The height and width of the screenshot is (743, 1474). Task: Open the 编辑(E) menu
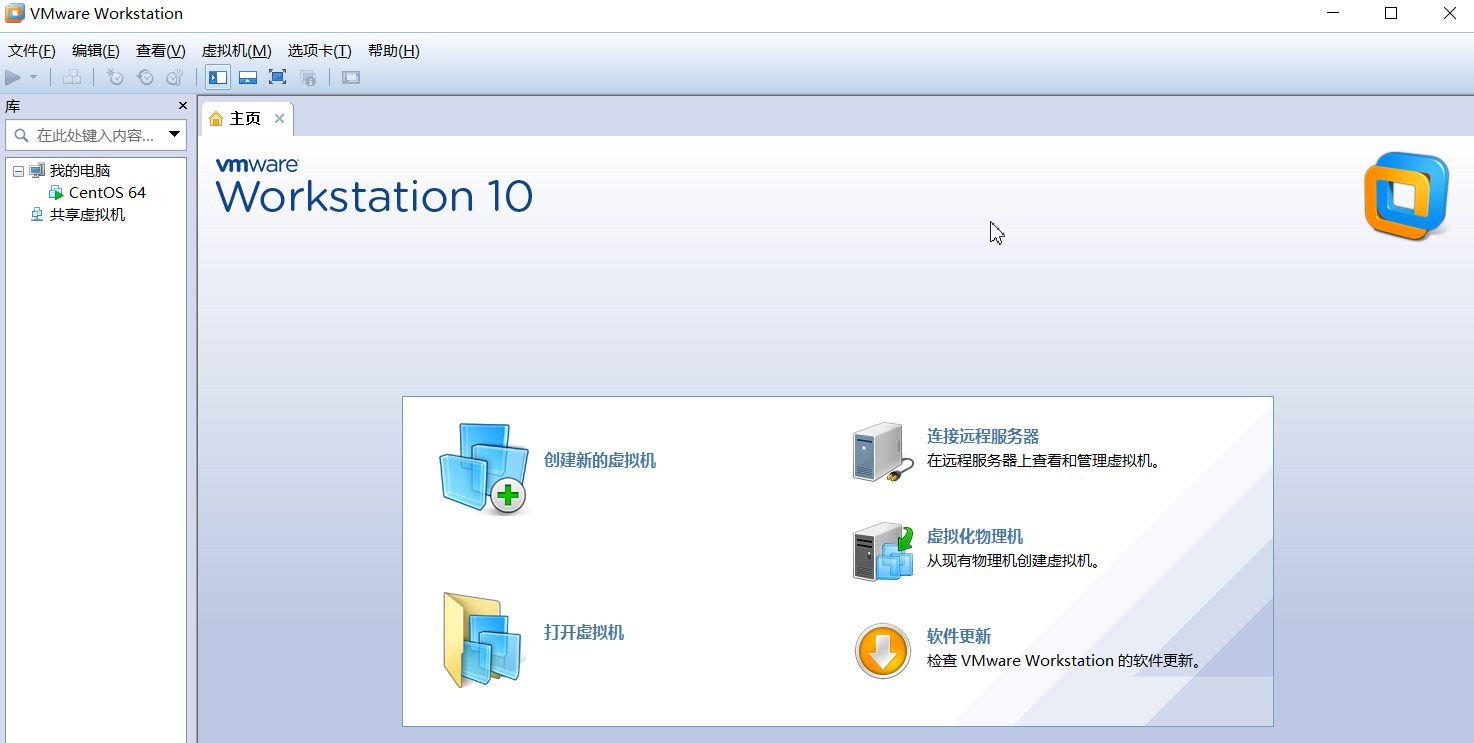(96, 51)
